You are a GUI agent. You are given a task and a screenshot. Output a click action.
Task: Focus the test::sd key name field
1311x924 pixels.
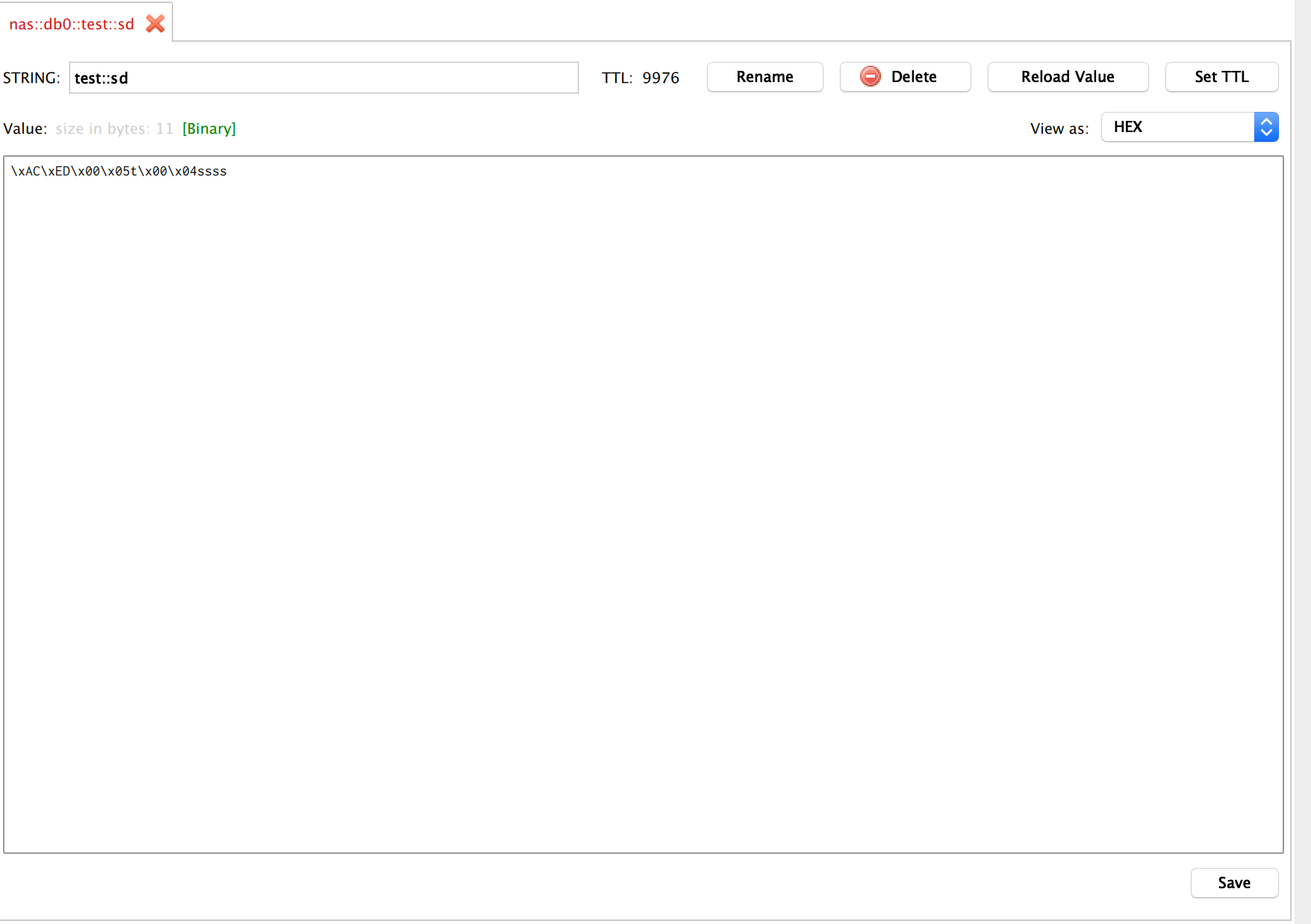[323, 78]
